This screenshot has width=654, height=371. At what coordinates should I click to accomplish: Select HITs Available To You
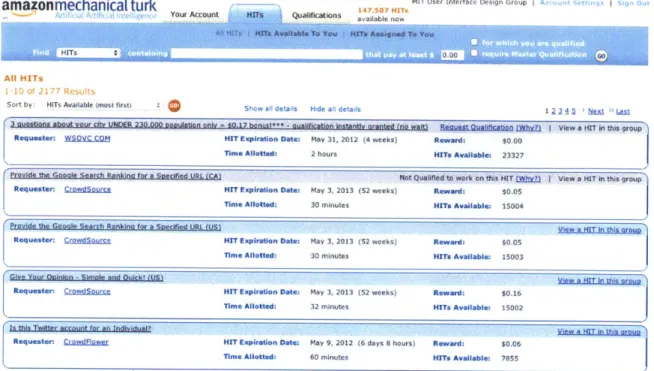296,34
